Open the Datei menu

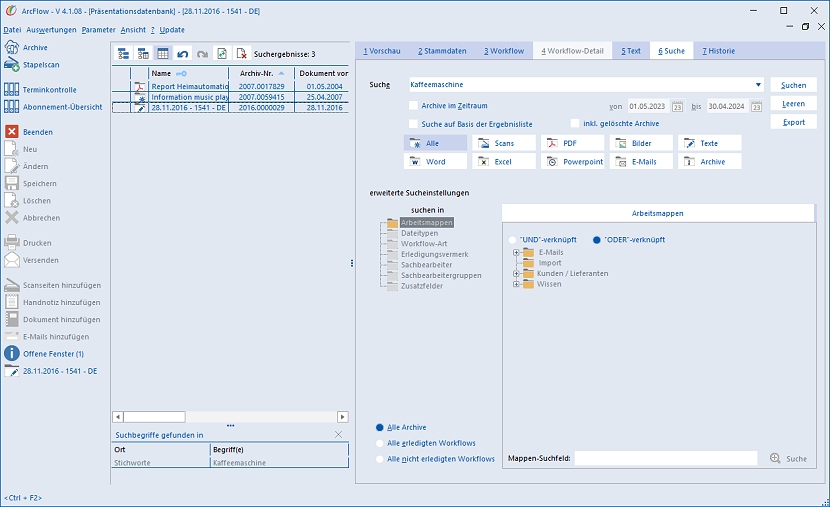[12, 30]
